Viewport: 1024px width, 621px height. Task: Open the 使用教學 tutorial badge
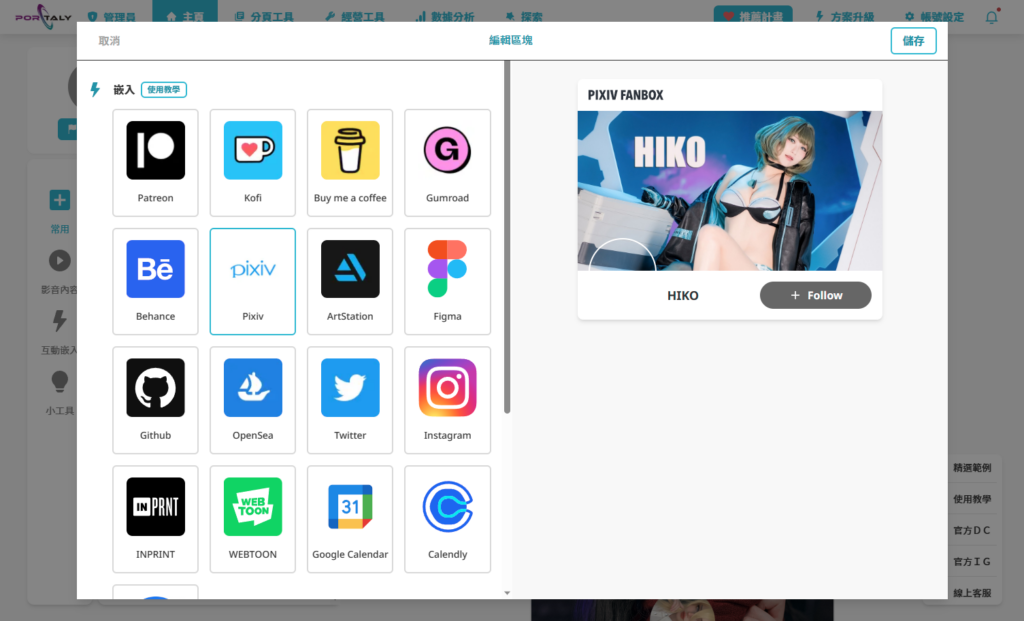[164, 89]
